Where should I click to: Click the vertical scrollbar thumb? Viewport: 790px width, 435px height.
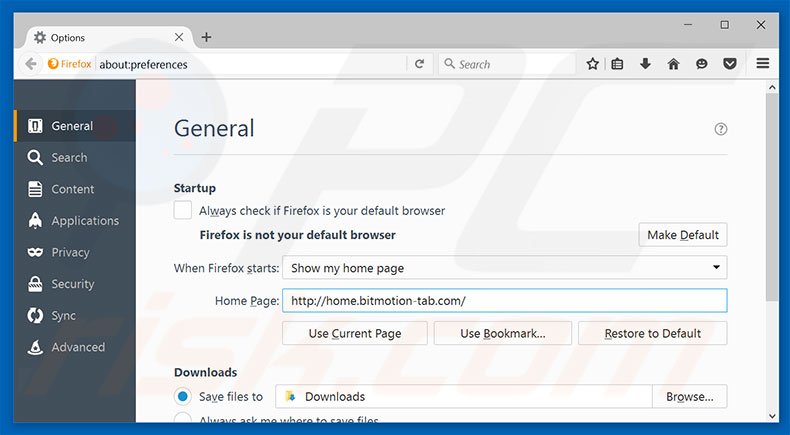[x=772, y=197]
